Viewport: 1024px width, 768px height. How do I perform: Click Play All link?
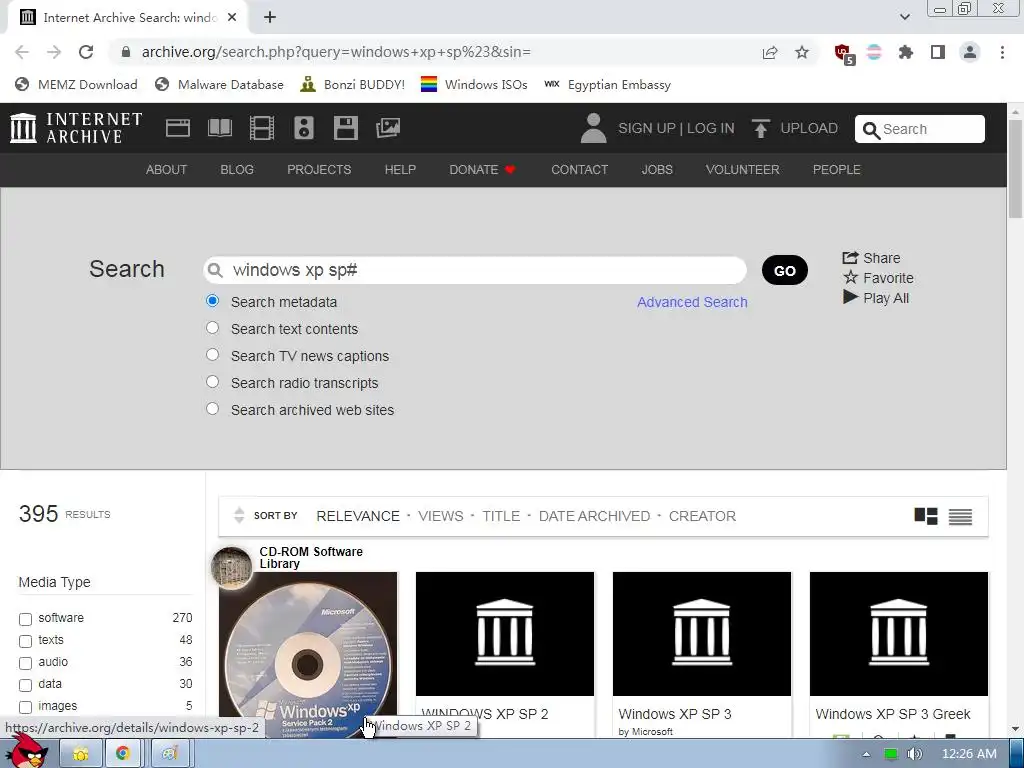[876, 298]
